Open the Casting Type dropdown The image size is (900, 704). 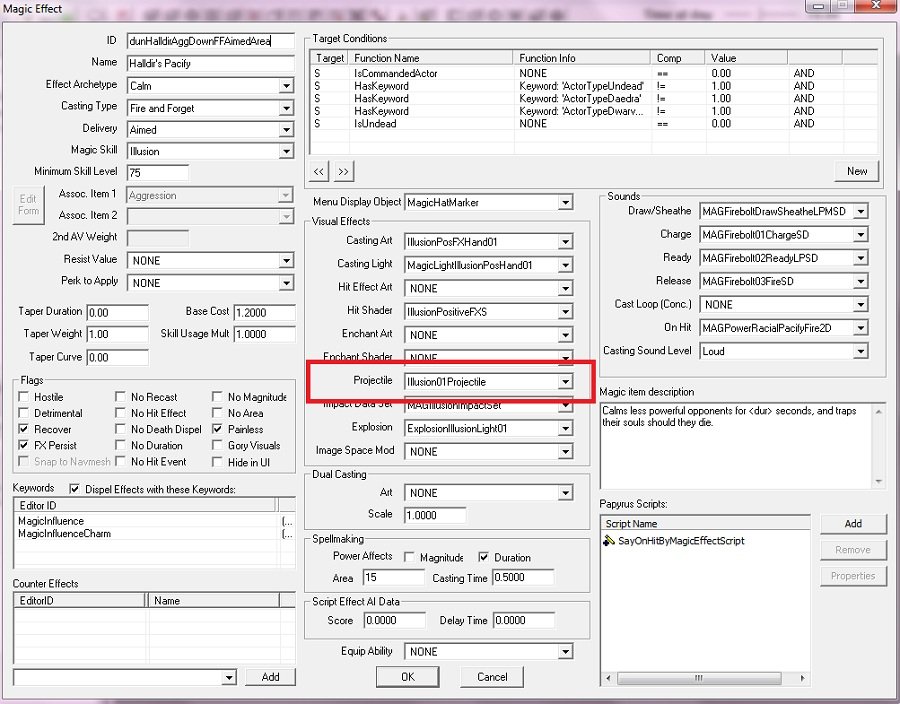click(x=286, y=108)
